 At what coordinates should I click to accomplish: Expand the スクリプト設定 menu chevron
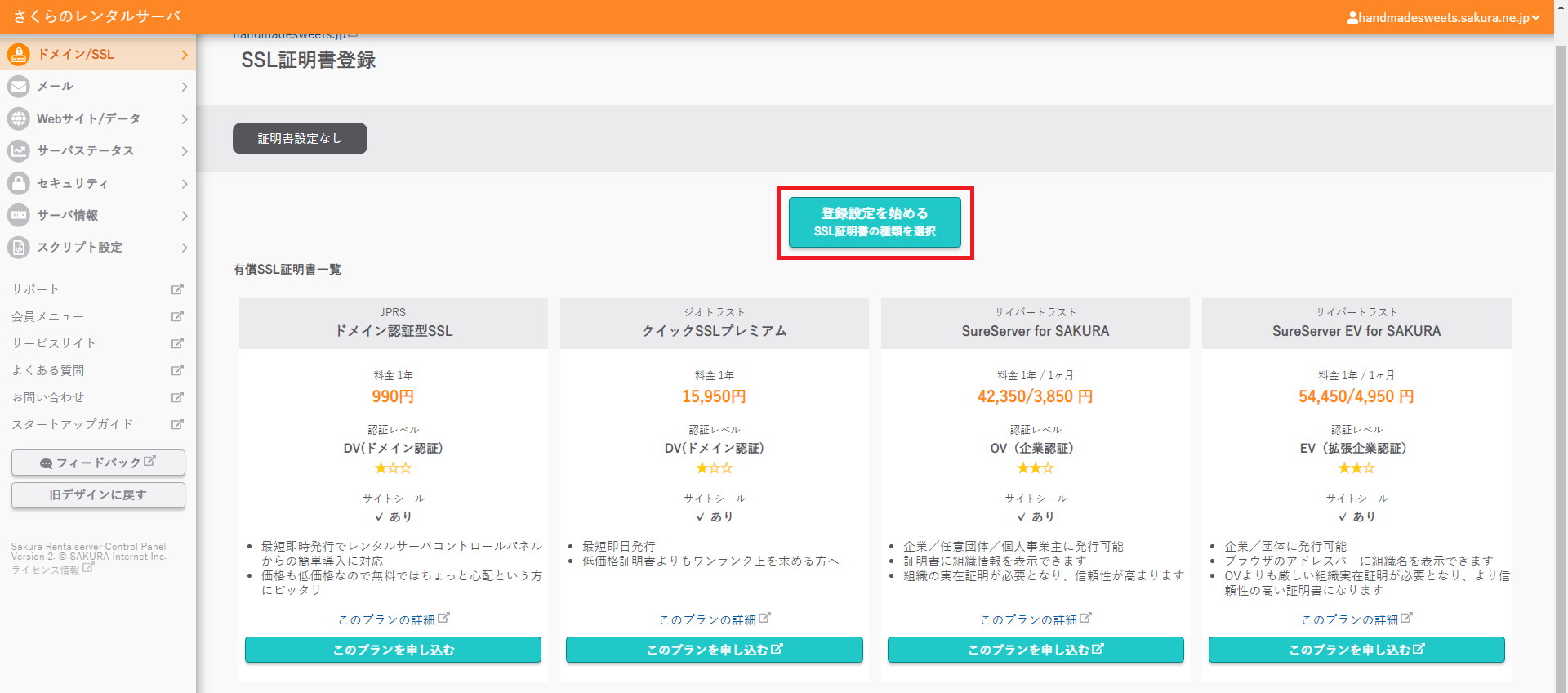(185, 248)
